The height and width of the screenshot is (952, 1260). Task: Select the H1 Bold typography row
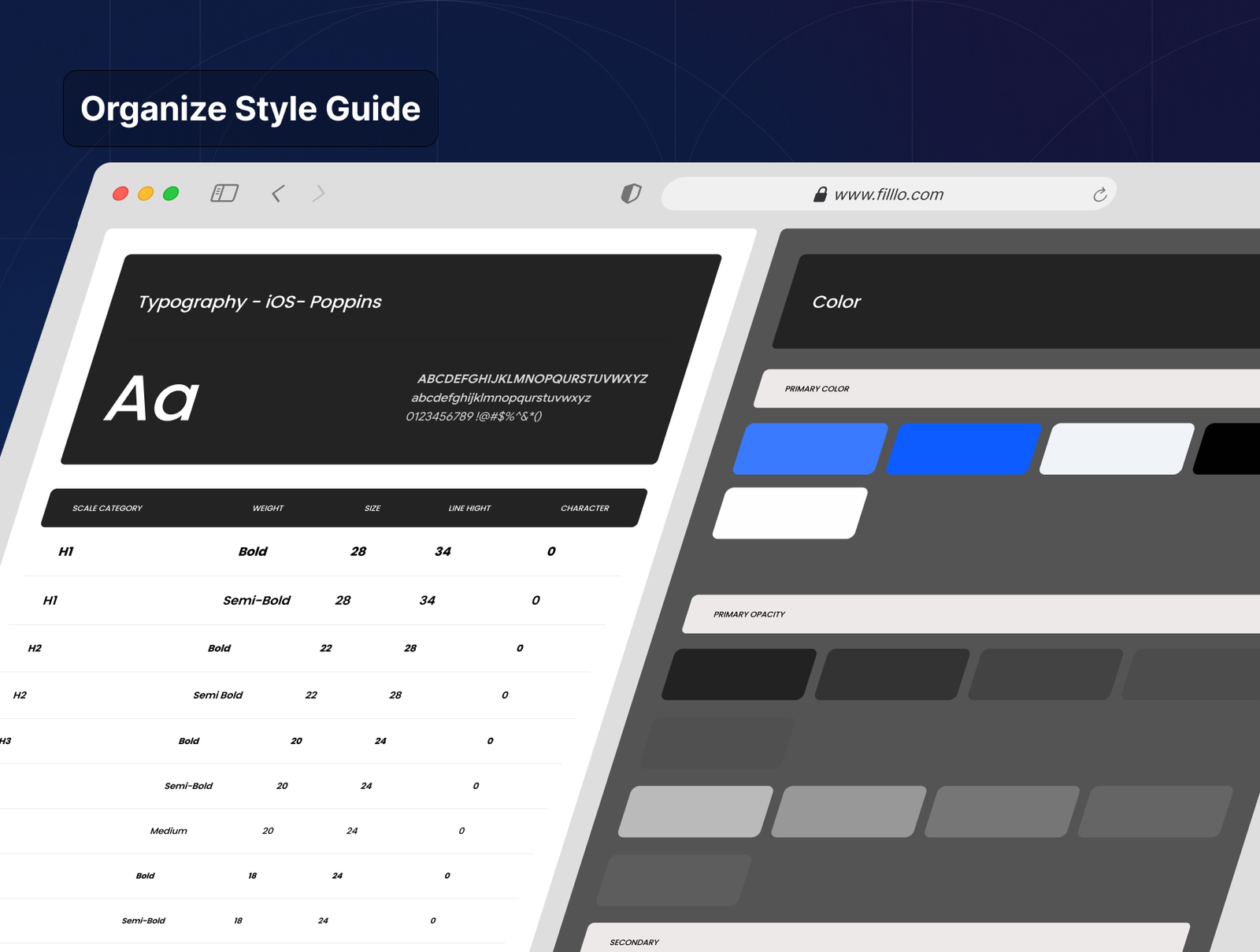pos(315,551)
